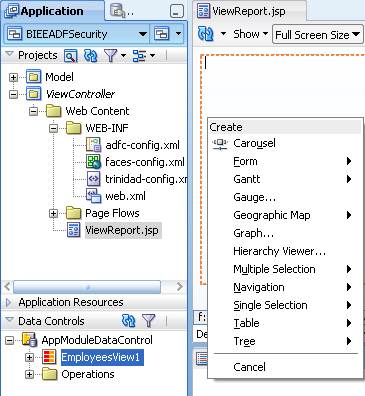Collapse the Projects panel triangle
Screen dimensions: 365x396
click(9, 54)
